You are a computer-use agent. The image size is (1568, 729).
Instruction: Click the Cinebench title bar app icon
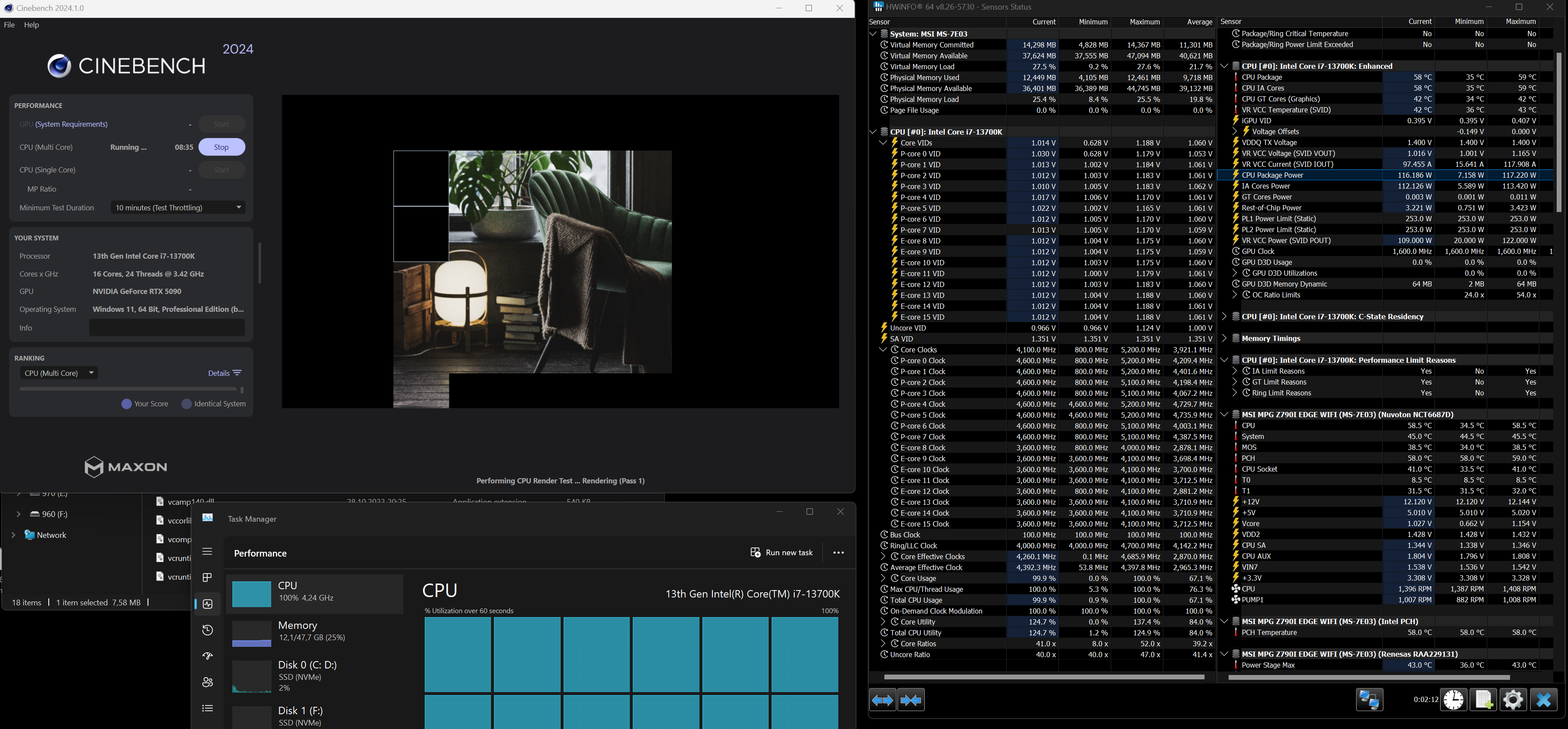[x=9, y=8]
